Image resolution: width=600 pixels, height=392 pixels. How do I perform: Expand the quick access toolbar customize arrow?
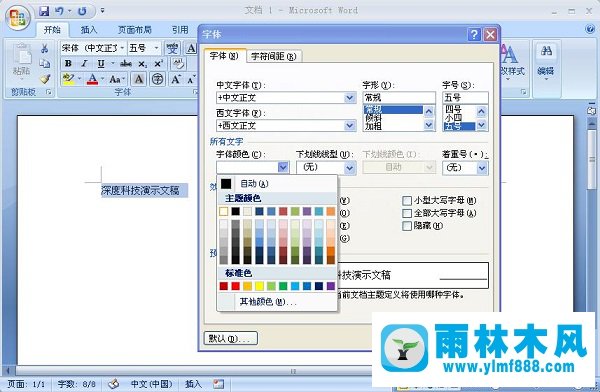102,11
